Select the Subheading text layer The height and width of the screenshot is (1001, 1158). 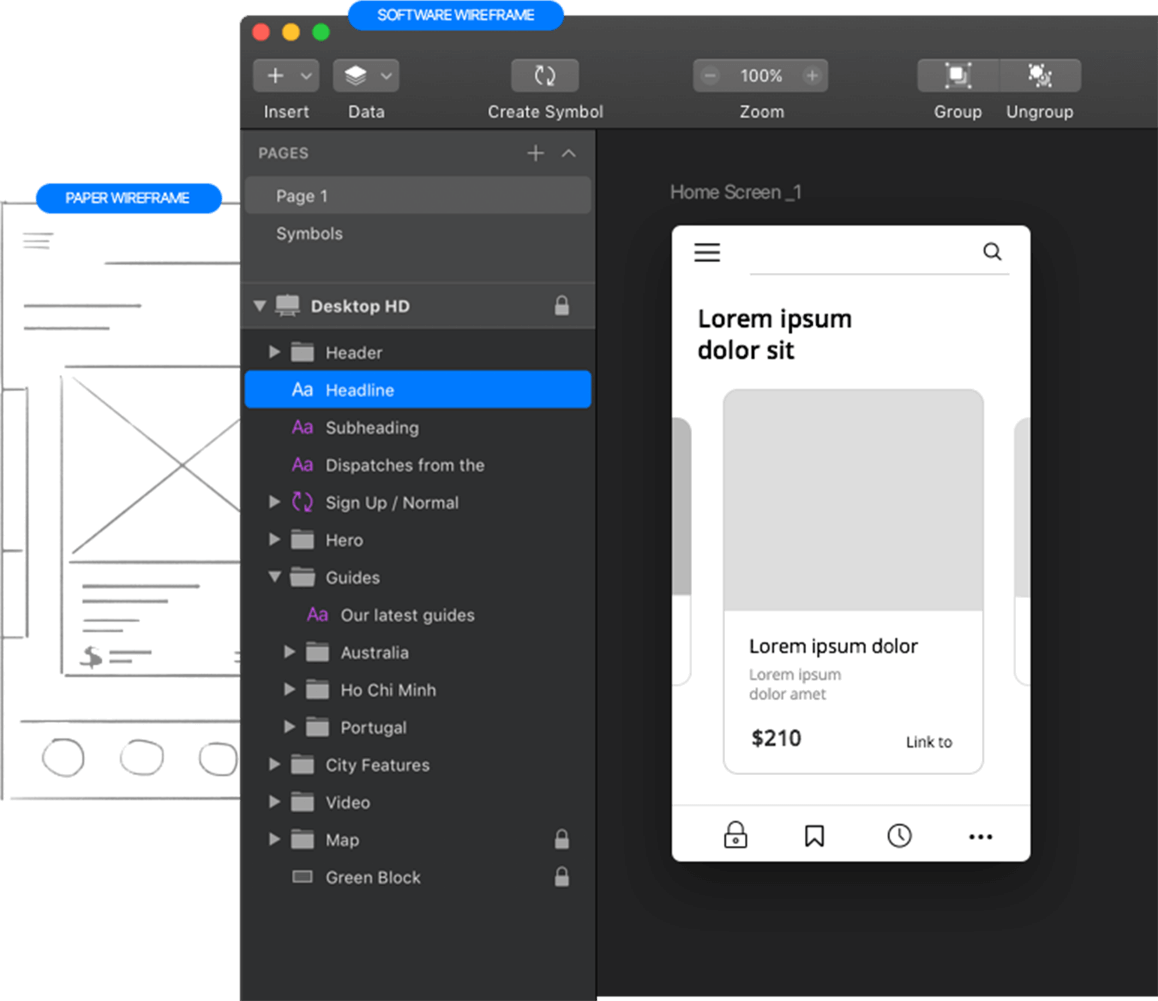coord(370,427)
